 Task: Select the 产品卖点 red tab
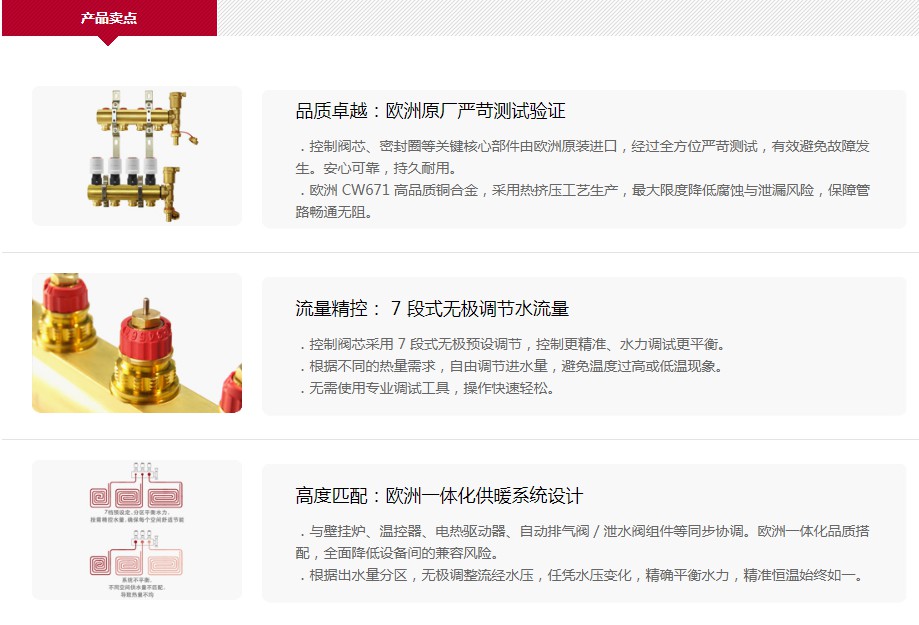(x=110, y=18)
